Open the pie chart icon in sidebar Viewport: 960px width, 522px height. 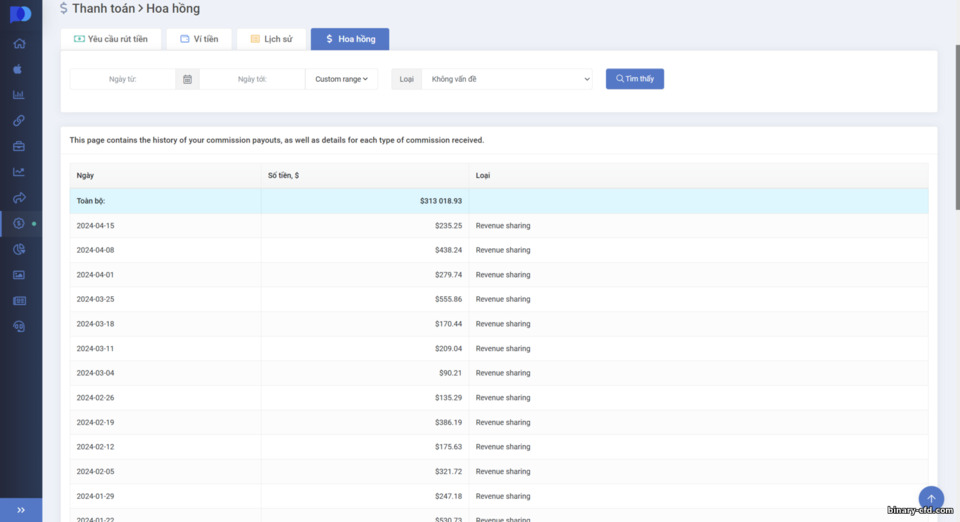point(19,249)
